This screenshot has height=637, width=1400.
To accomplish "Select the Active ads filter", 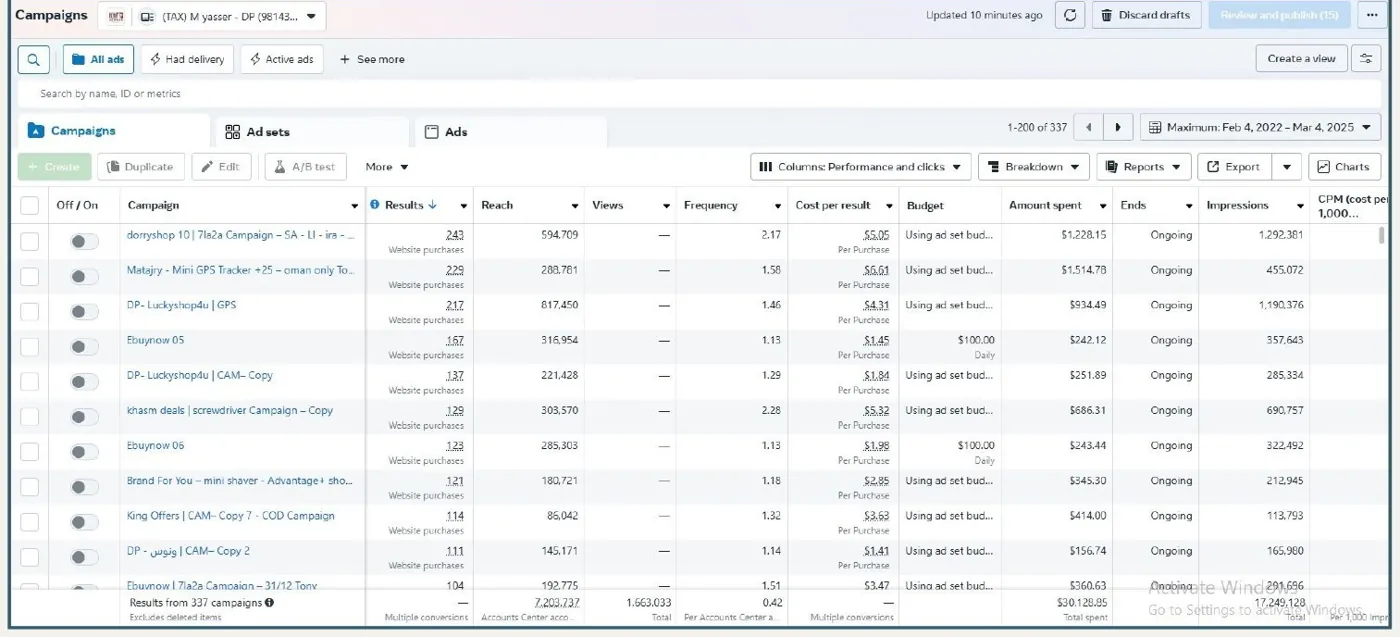I will 282,59.
